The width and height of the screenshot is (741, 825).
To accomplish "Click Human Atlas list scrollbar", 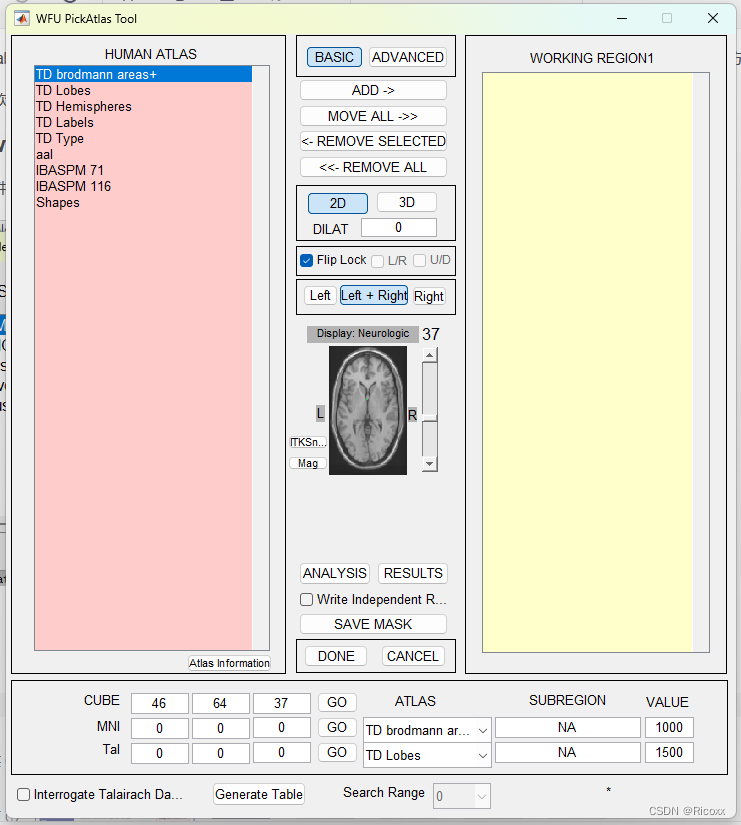I will coord(261,358).
